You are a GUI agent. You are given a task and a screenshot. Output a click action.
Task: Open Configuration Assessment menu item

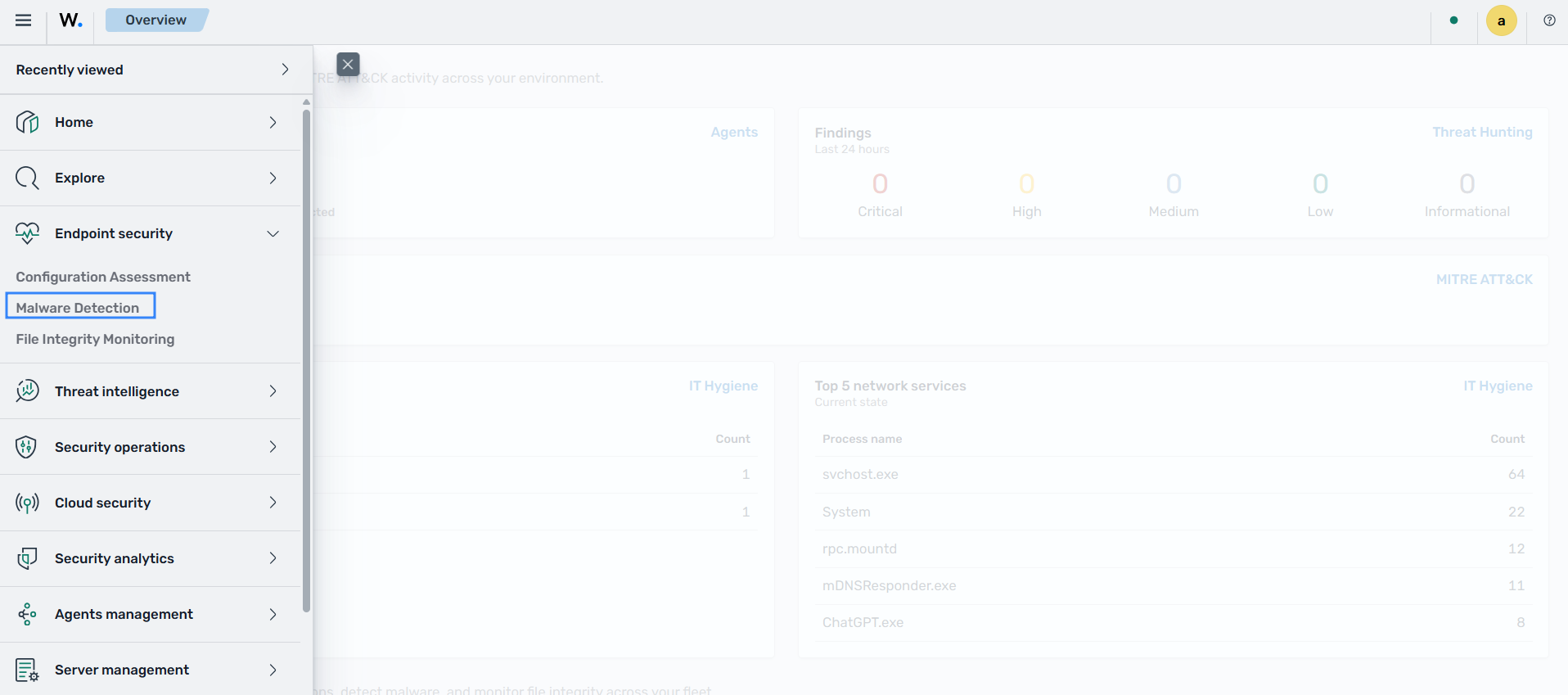[x=103, y=277]
